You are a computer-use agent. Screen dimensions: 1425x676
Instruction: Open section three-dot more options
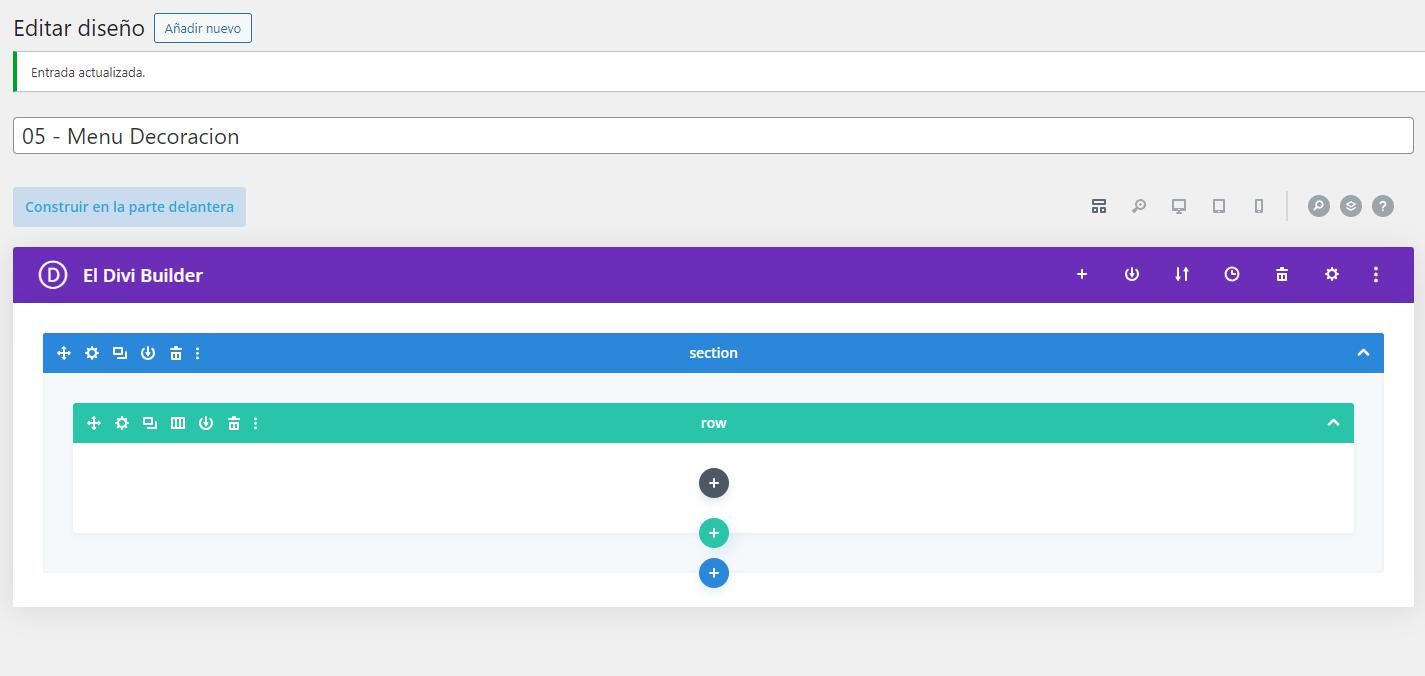point(197,353)
